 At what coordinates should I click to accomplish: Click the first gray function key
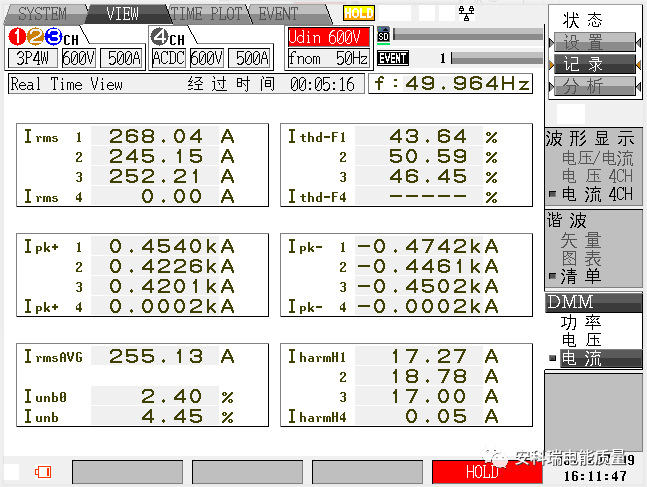128,472
